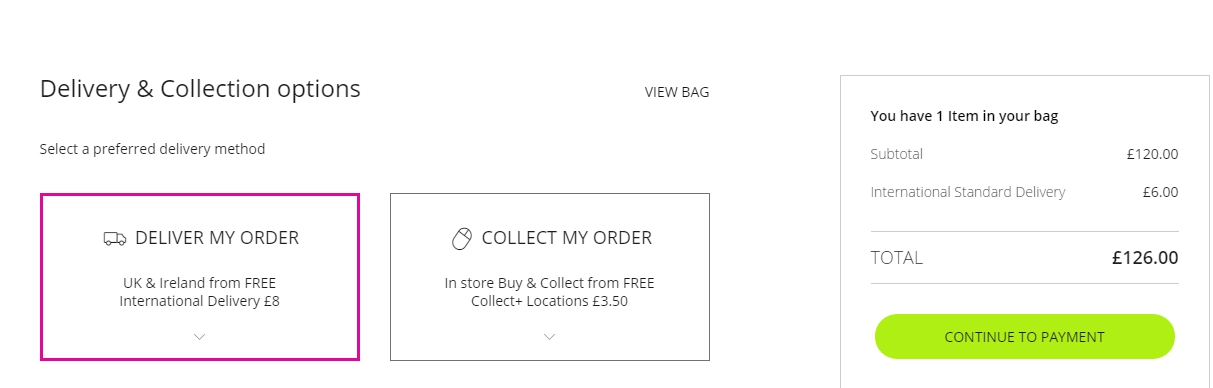Click Collect+ Locations £3.50 text
Screen dimensions: 1213x388
549,300
